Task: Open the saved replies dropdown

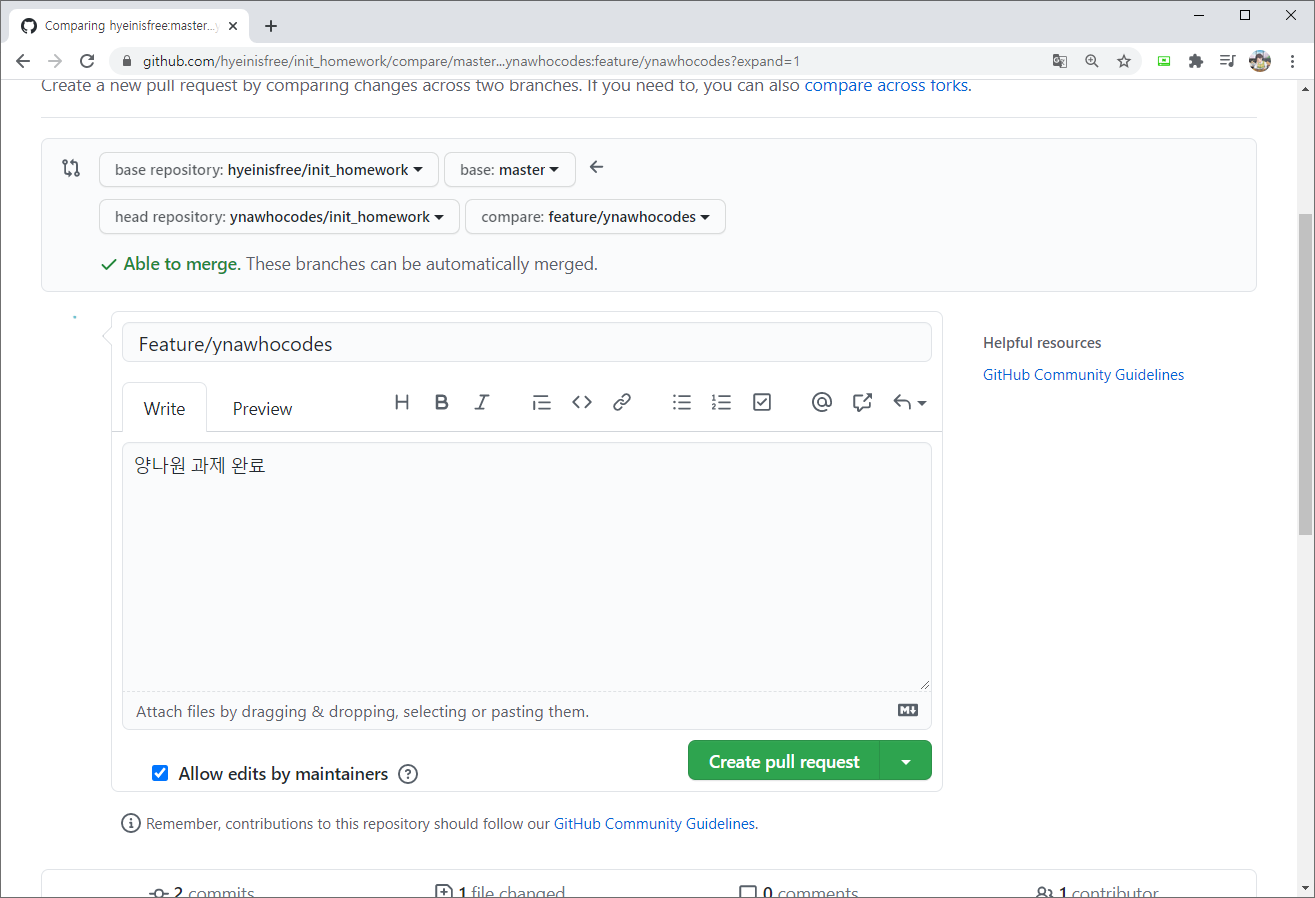Action: [x=909, y=402]
